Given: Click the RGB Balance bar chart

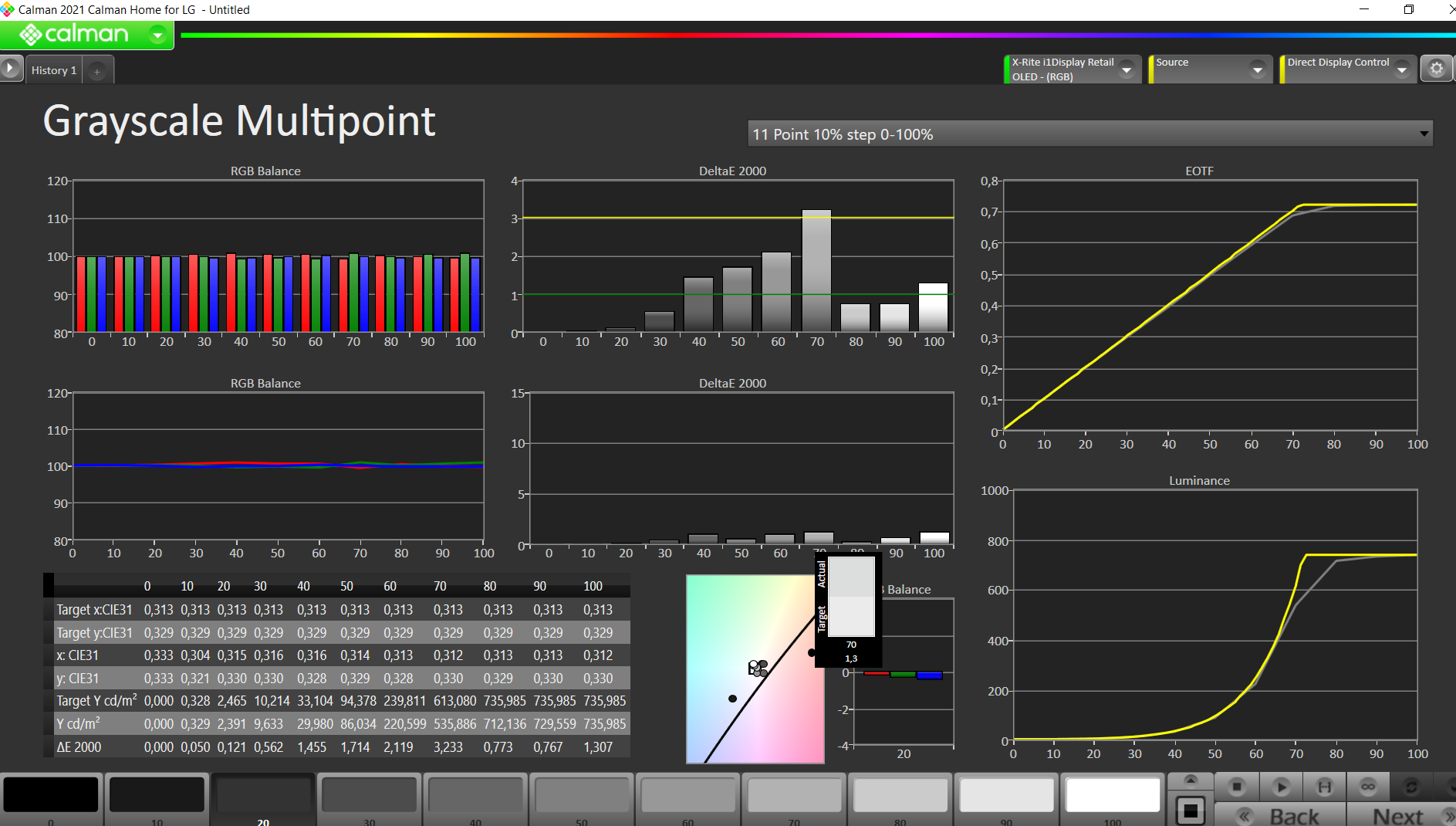Looking at the screenshot, I should 278,256.
